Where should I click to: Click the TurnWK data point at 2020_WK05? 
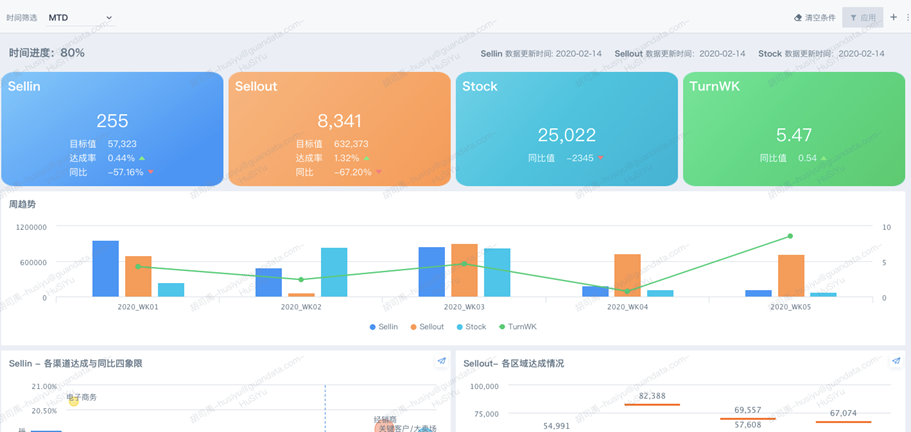pyautogui.click(x=790, y=236)
